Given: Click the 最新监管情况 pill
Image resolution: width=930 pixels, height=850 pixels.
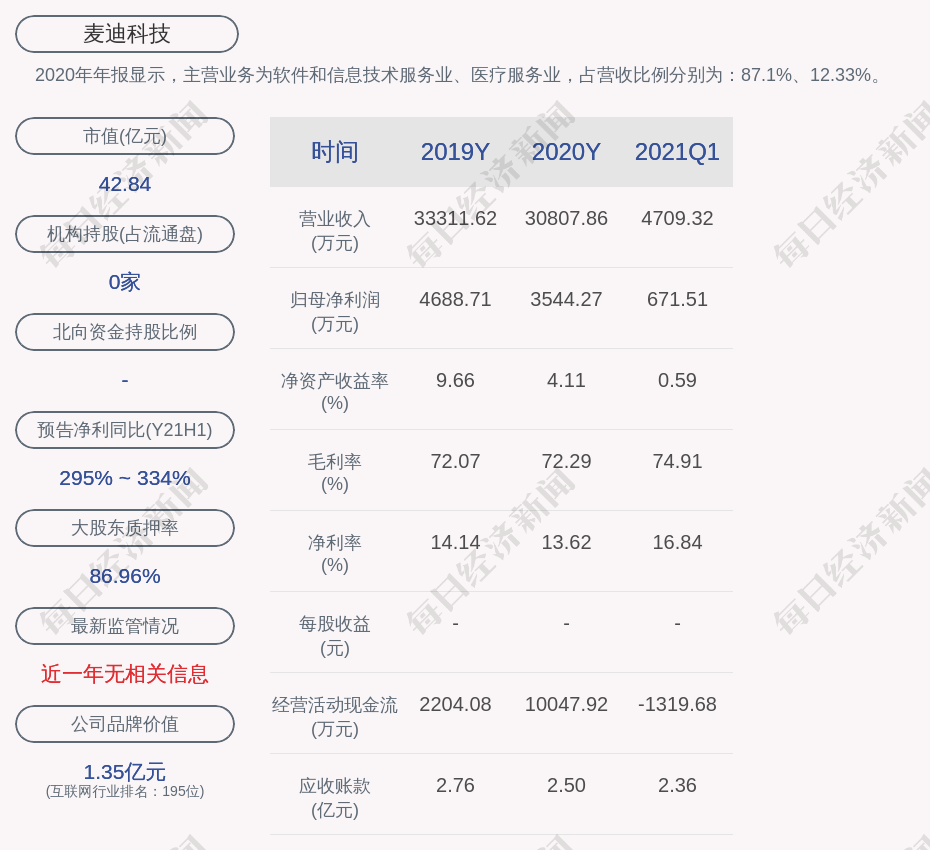Looking at the screenshot, I should coord(125,626).
